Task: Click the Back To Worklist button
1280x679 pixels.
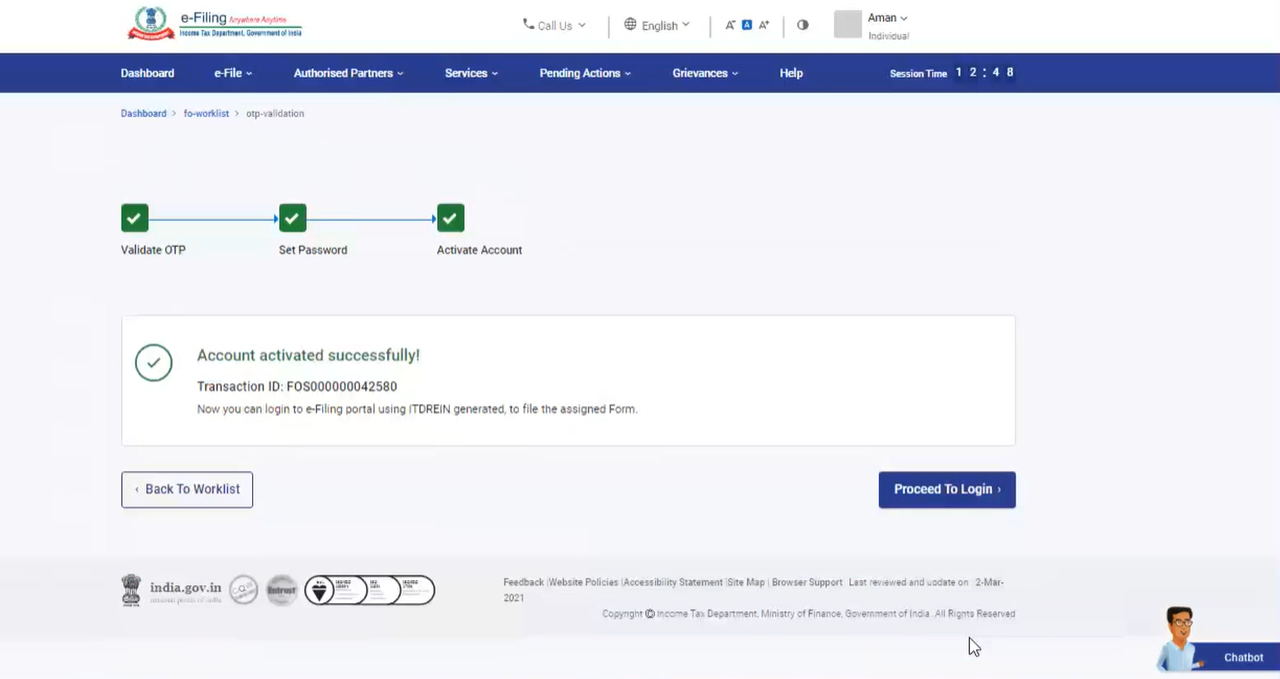Action: [187, 489]
